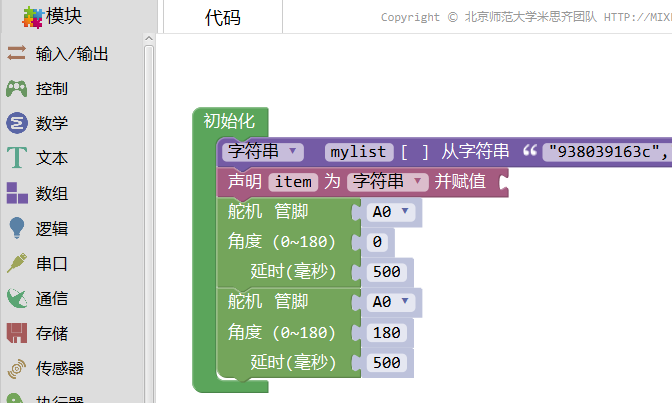Click the angle field showing 180
Image resolution: width=672 pixels, height=403 pixels.
[x=385, y=332]
